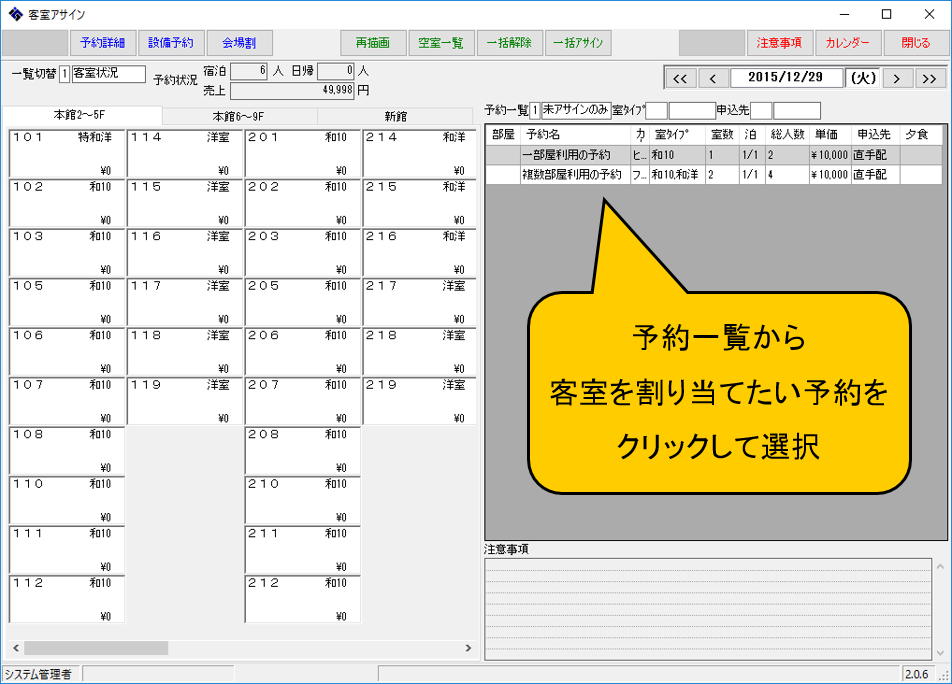Open the カレンダー calendar
Screen dimensions: 952x684
pos(848,43)
